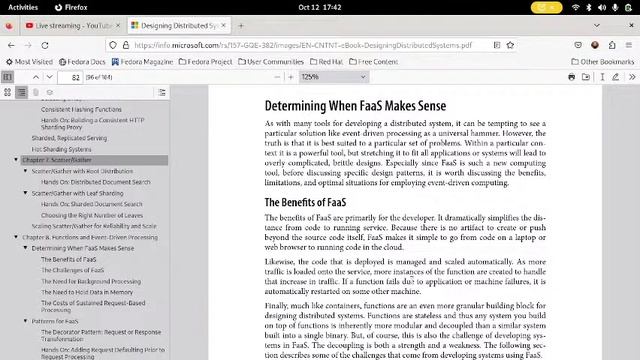Show thumbnails view in the sidebar
This screenshot has height=360, width=640.
[7, 92]
